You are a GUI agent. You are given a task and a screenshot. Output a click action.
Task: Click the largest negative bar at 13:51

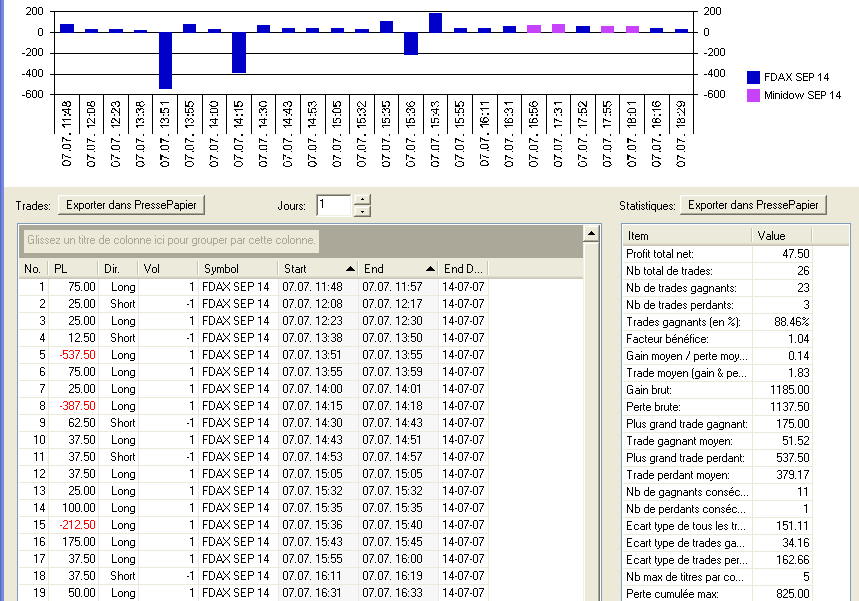165,60
